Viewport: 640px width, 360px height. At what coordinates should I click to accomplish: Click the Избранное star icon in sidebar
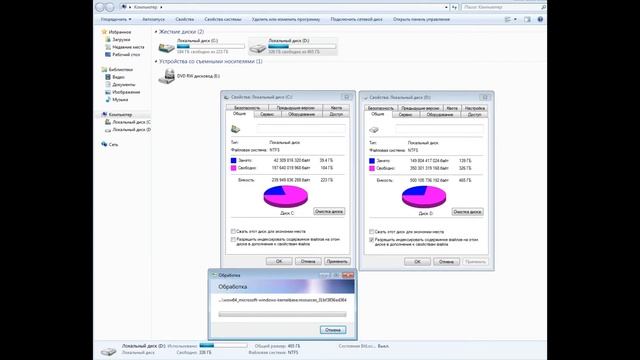(x=104, y=32)
